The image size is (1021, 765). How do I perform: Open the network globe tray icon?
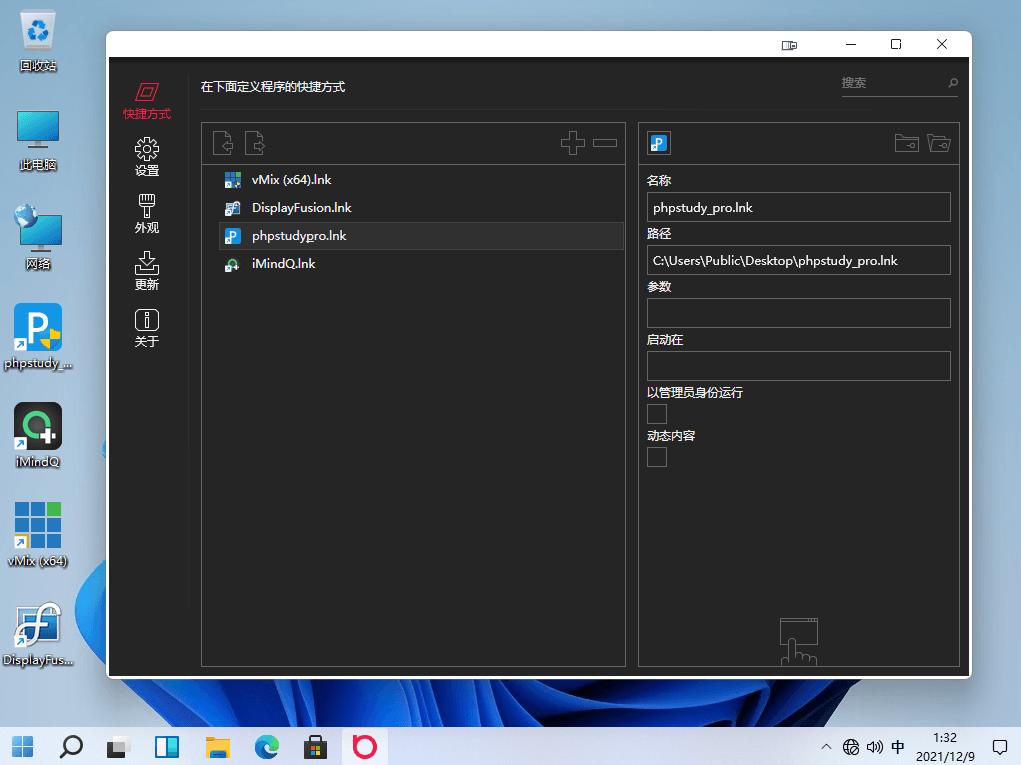point(851,747)
